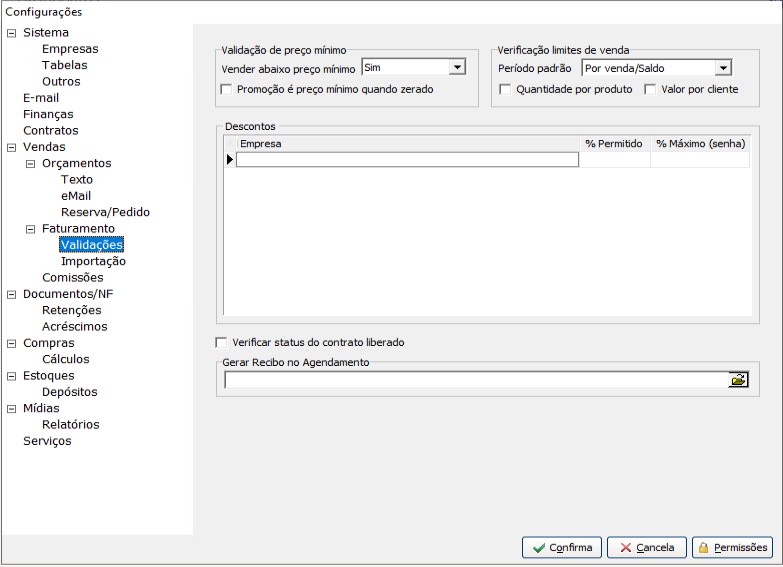Select the Compras tree label
Screen dimensions: 783x567
point(48,343)
